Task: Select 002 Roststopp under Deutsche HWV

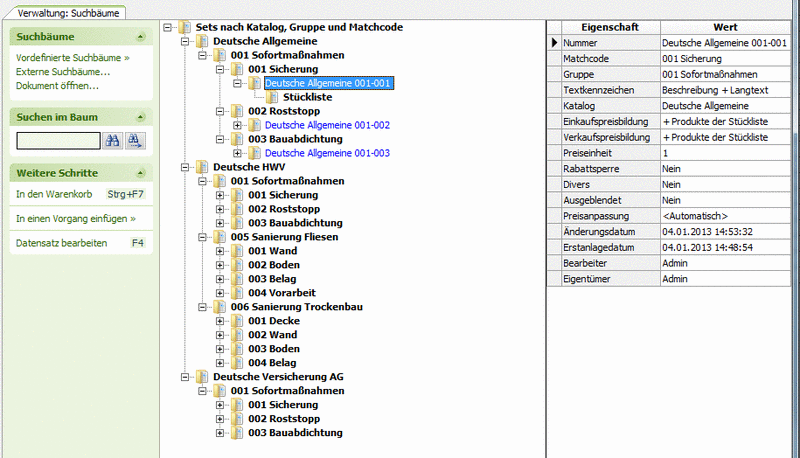Action: 284,209
